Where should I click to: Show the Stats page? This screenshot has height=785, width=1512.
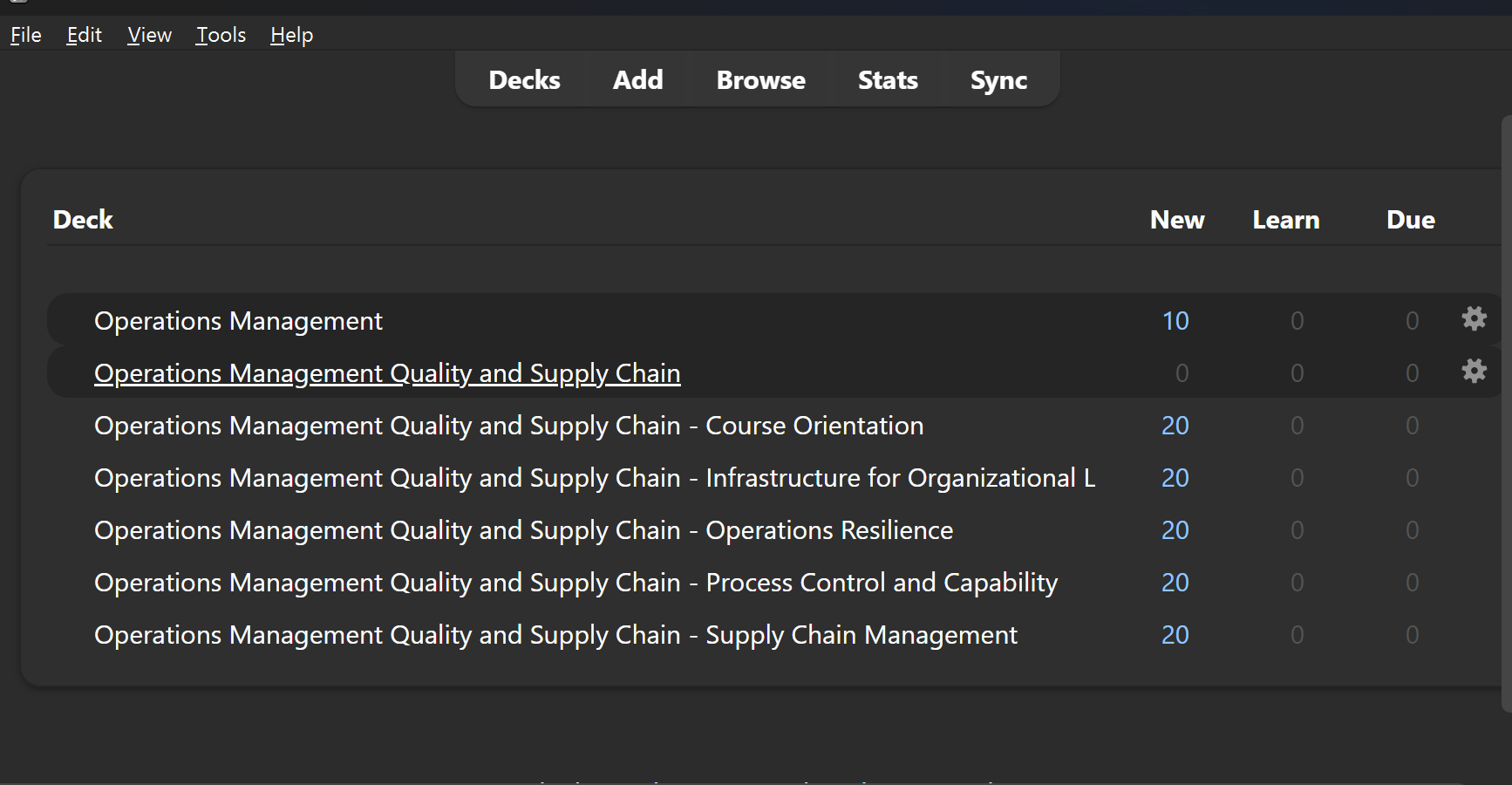(888, 80)
